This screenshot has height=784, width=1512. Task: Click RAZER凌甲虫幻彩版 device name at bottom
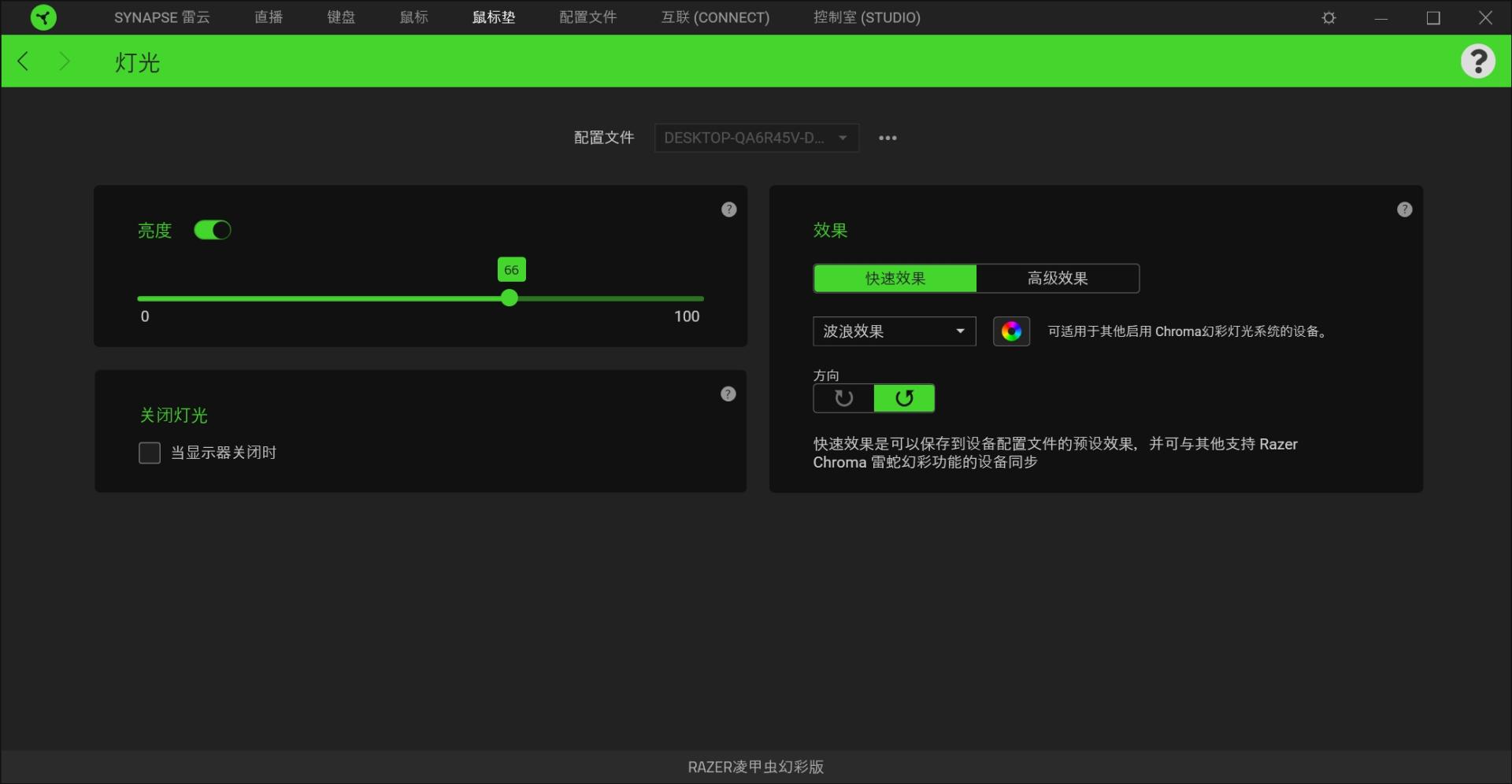(x=754, y=767)
